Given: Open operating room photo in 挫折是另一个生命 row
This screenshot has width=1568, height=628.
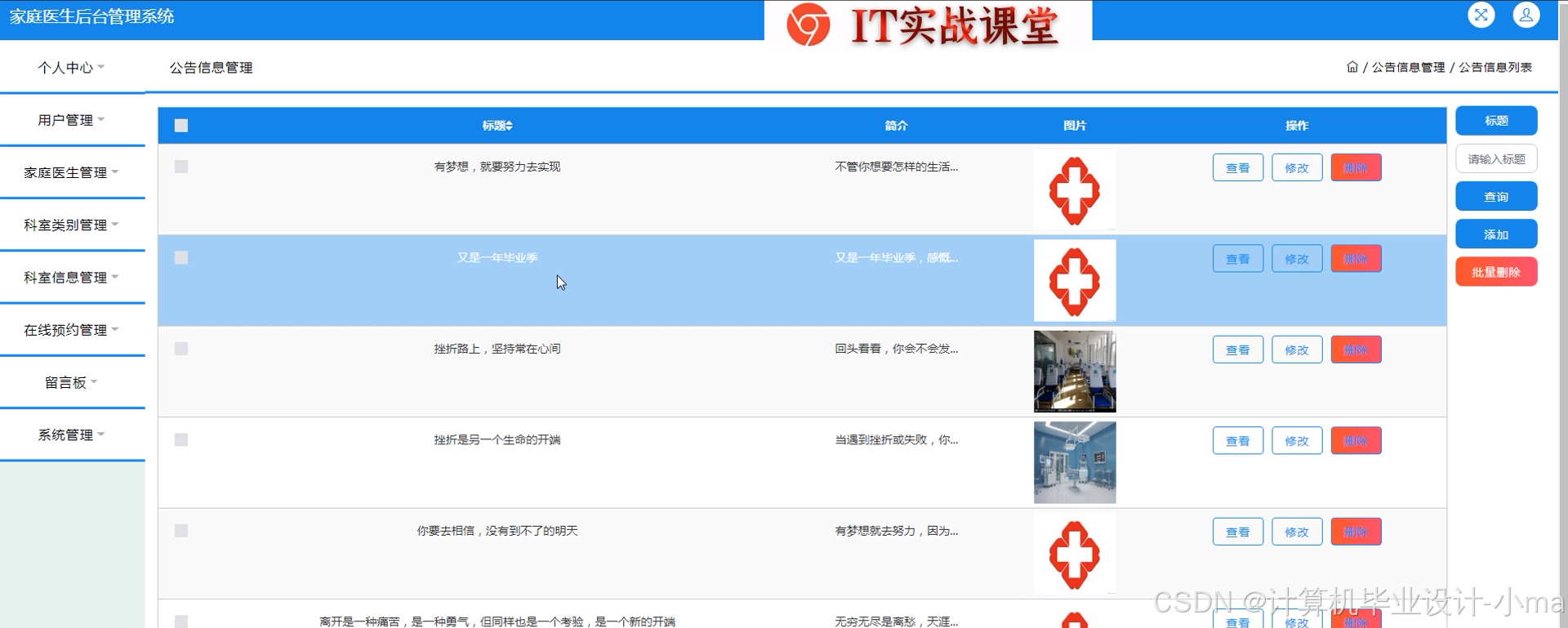Looking at the screenshot, I should (1075, 462).
